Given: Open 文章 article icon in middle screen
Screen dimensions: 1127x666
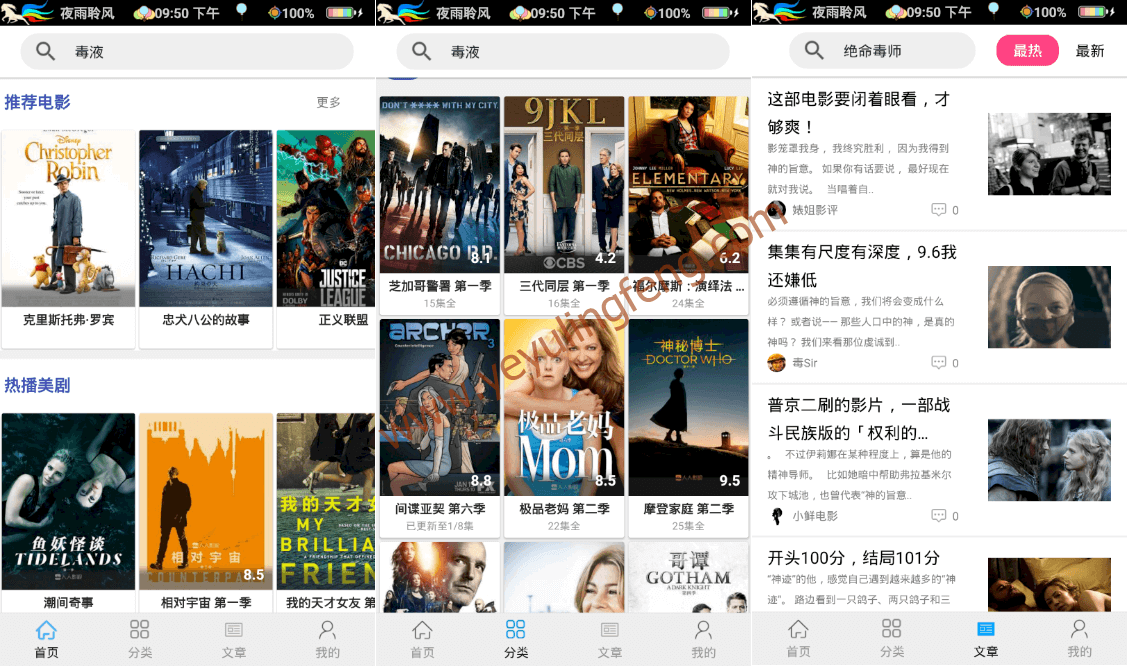Looking at the screenshot, I should (610, 630).
